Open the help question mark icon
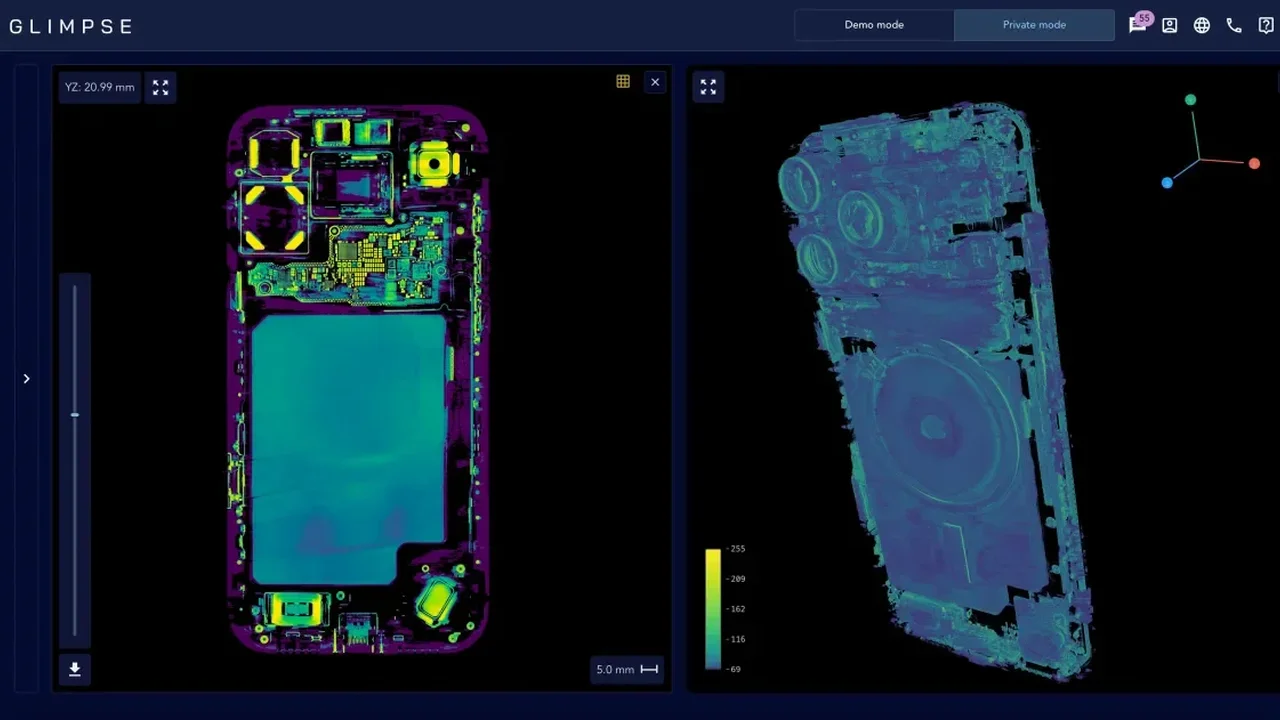Image resolution: width=1280 pixels, height=720 pixels. (x=1266, y=25)
